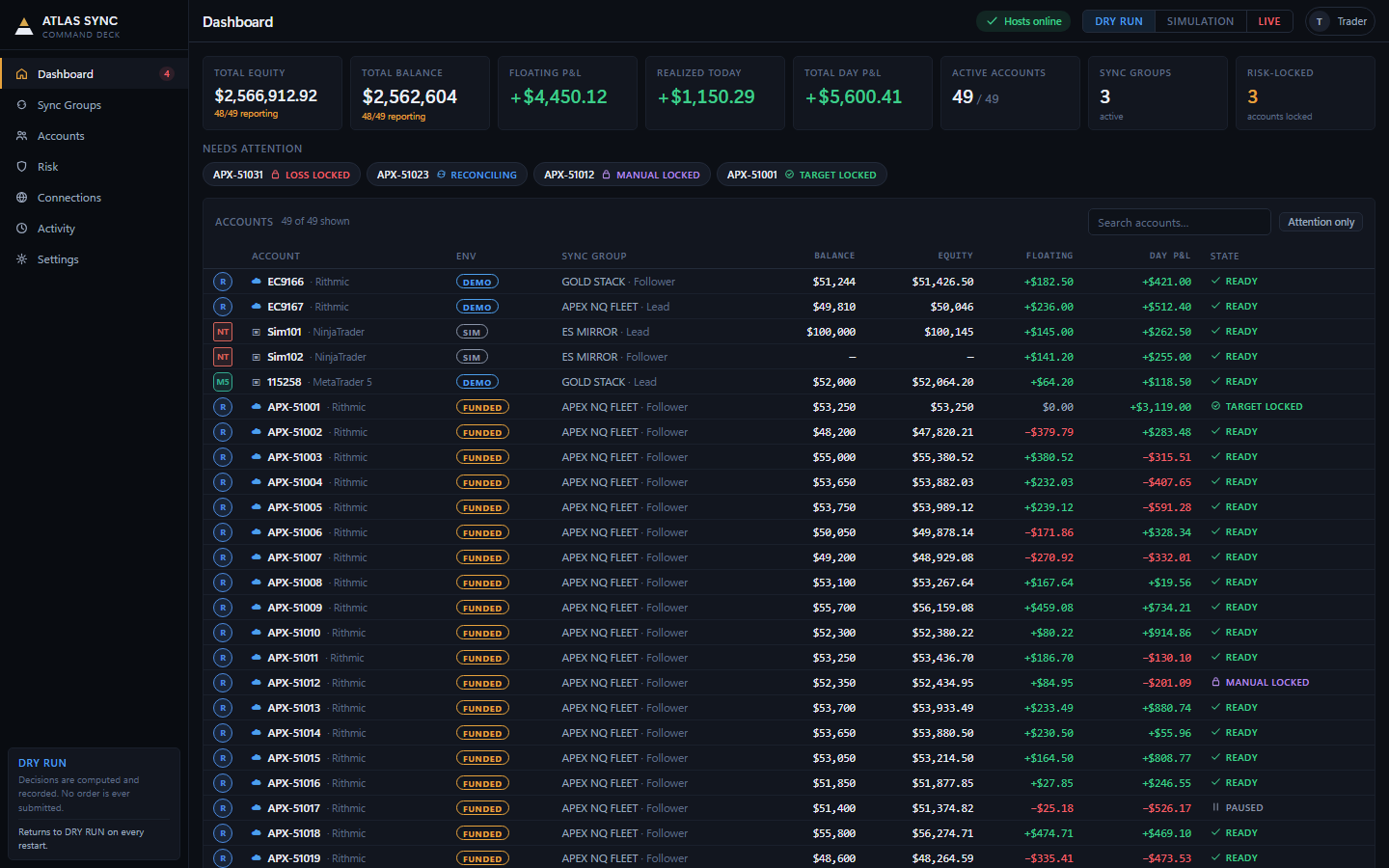Click the Atlas Sync logo icon
Viewport: 1389px width, 868px height.
(x=24, y=26)
